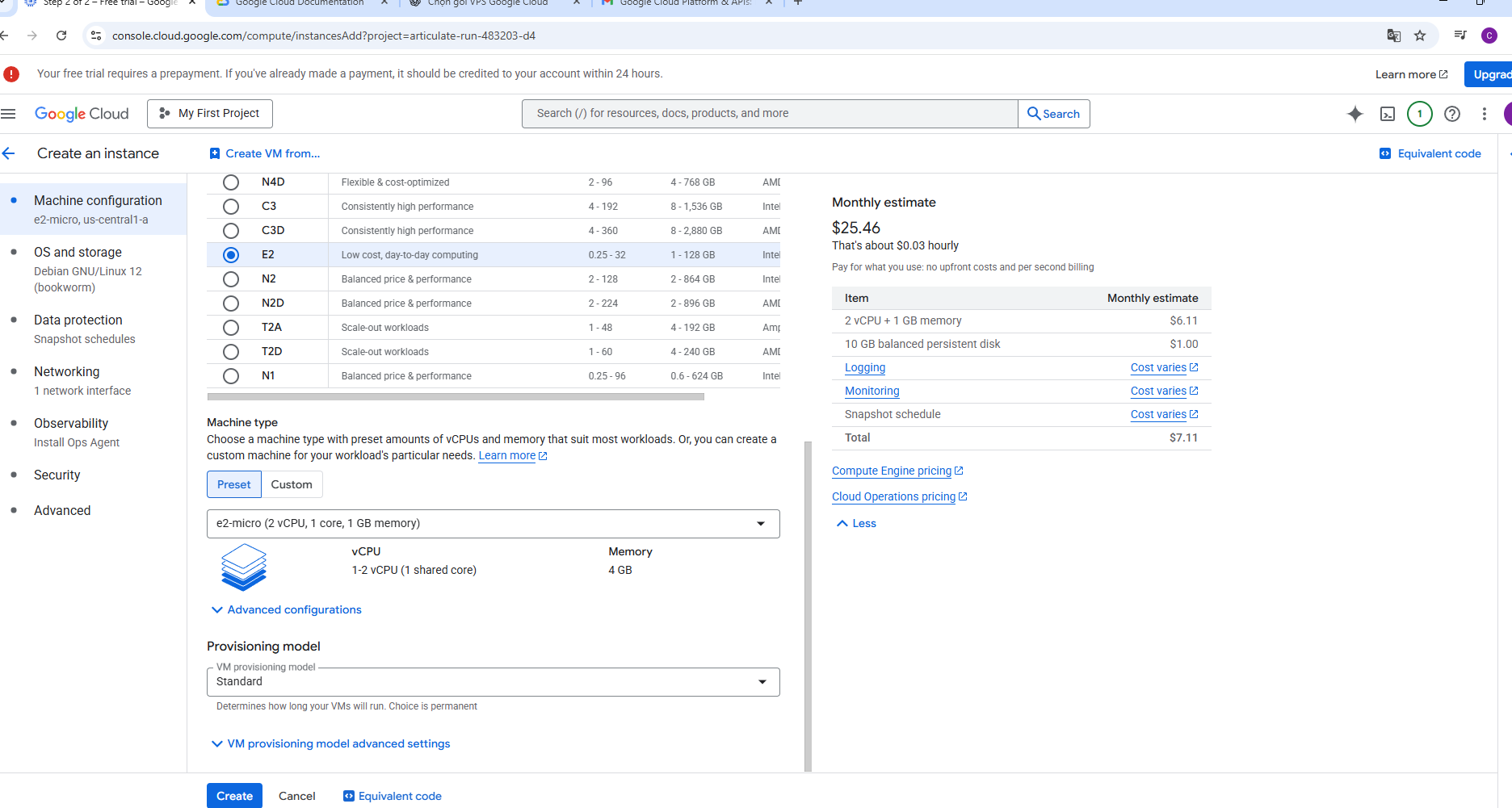Switch to the Custom machine type tab
1512x808 pixels.
click(x=292, y=484)
